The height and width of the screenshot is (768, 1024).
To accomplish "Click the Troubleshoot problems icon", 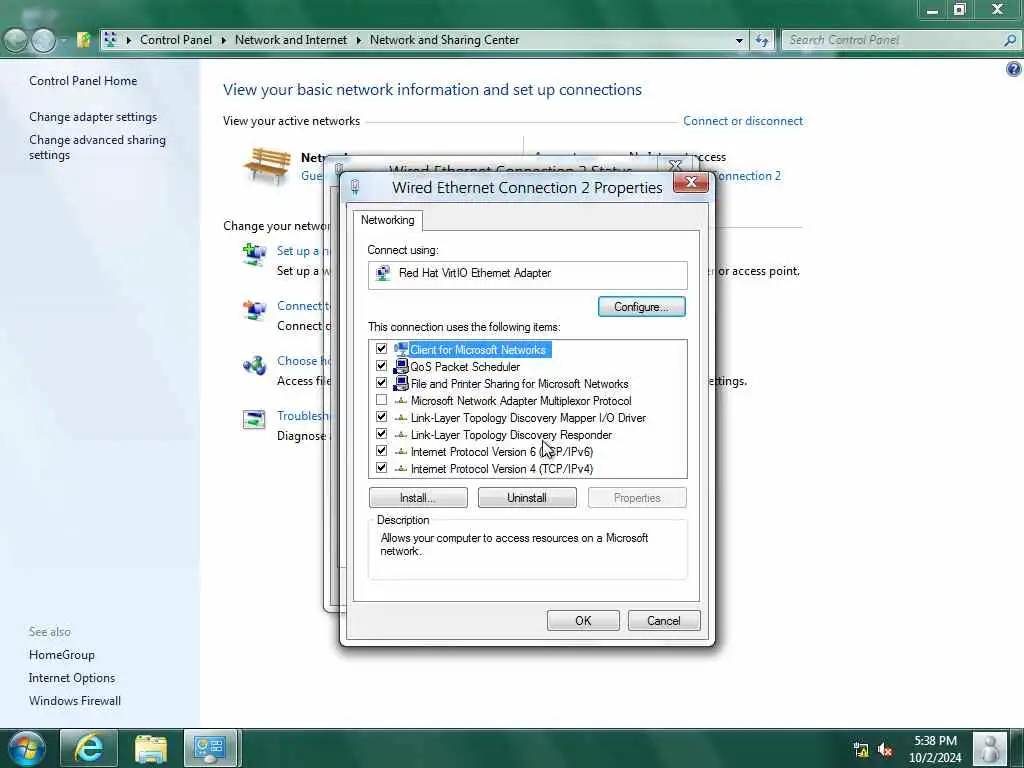I will tap(253, 419).
